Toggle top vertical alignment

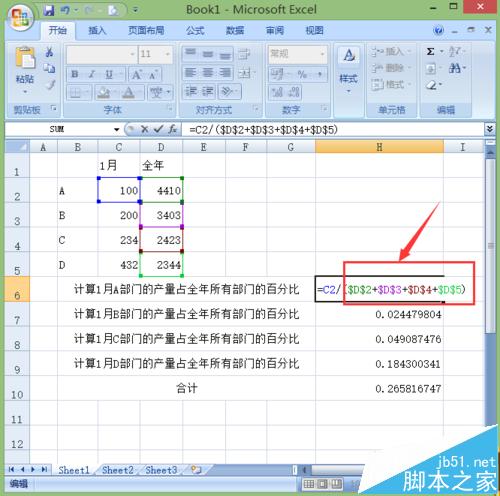191,53
